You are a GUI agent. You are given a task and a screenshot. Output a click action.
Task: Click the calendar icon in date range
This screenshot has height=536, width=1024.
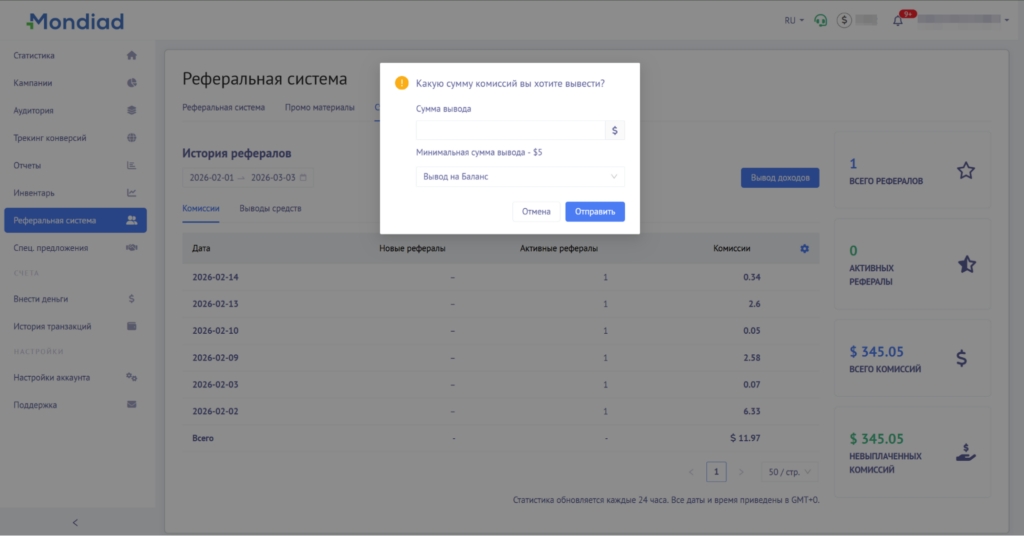pyautogui.click(x=303, y=177)
